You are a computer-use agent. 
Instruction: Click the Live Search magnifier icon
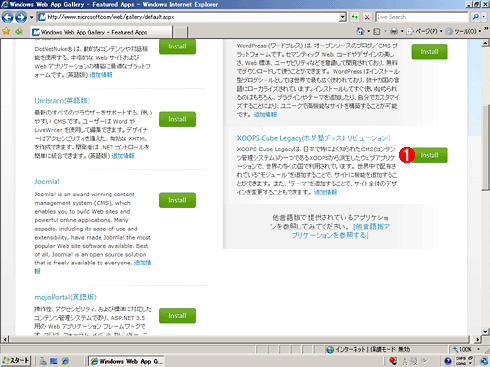coord(476,17)
